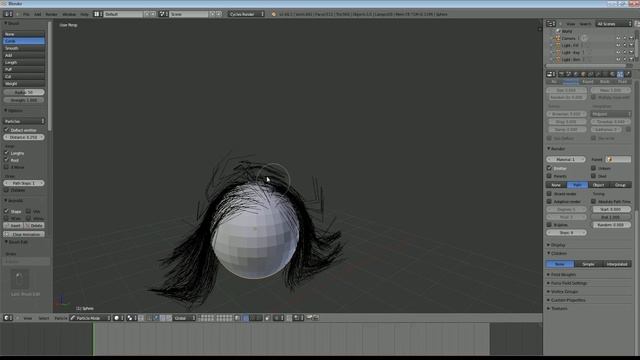Open the Cycles Render engine dropdown
The height and width of the screenshot is (360, 640).
point(246,14)
